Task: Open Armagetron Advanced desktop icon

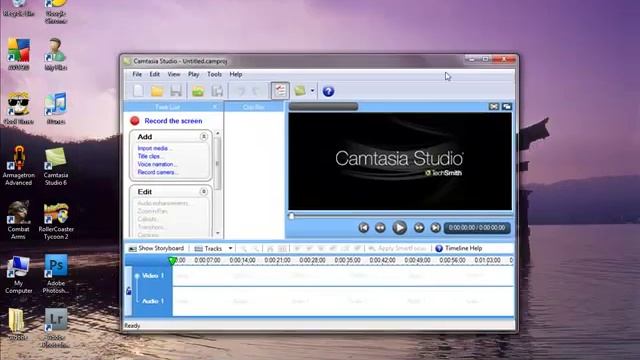Action: tap(18, 167)
